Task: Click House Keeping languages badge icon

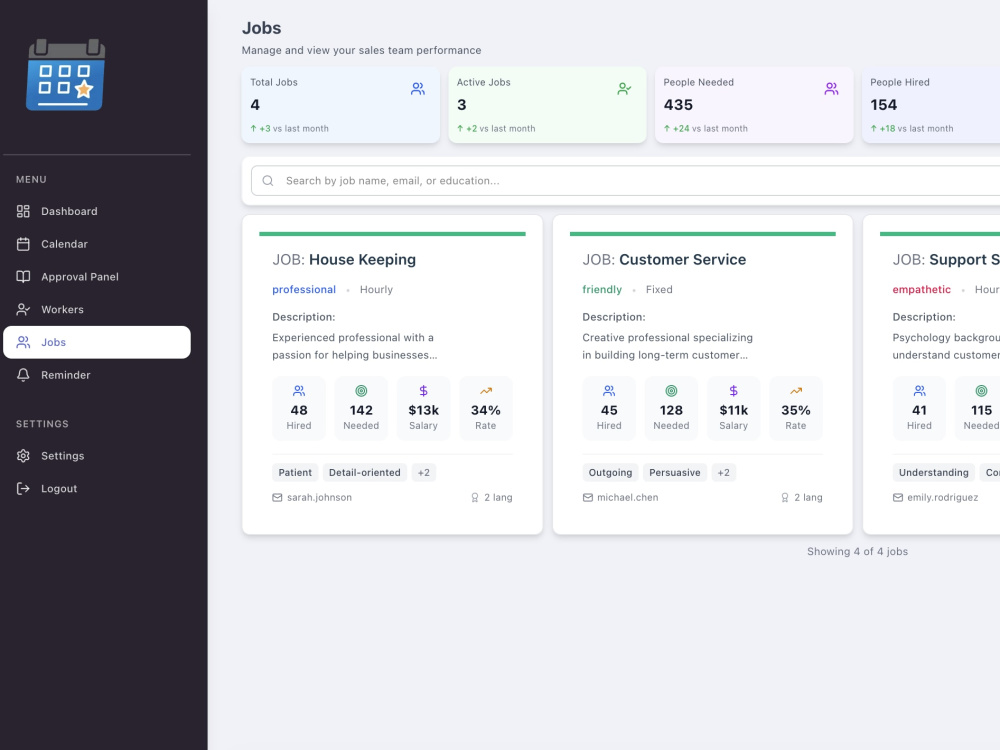Action: coord(475,497)
